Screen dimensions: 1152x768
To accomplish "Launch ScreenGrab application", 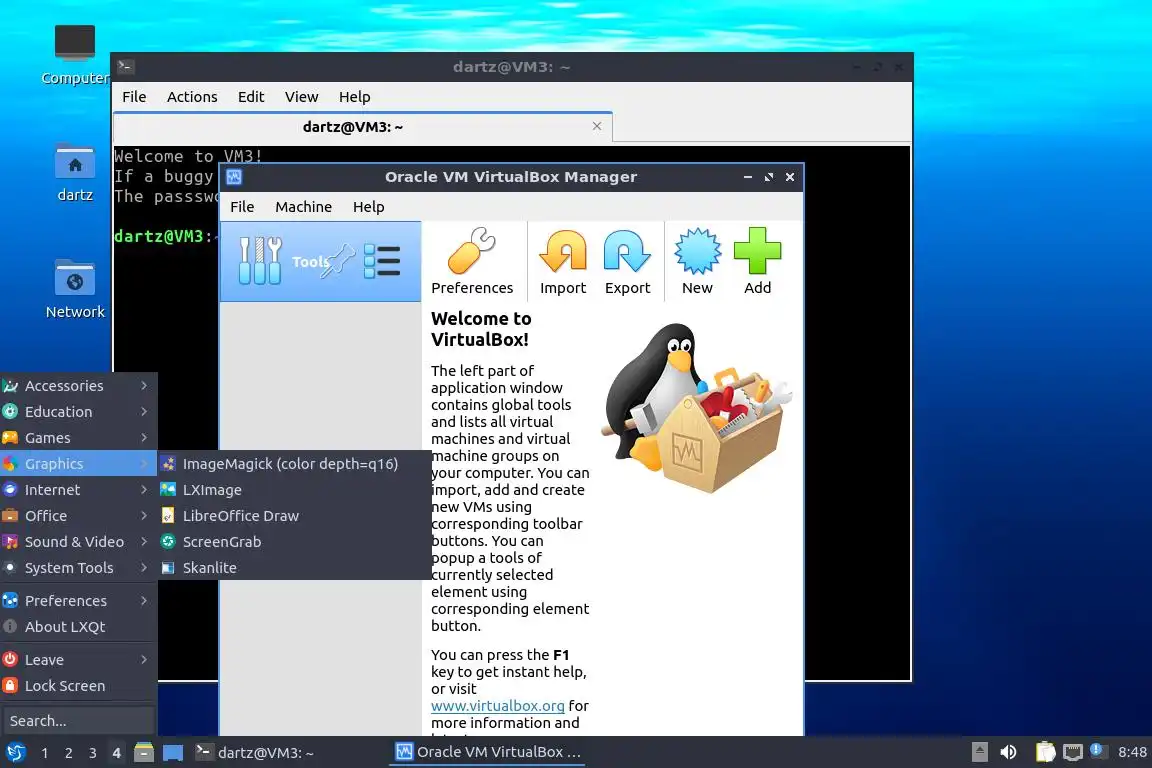I will pos(294,542).
